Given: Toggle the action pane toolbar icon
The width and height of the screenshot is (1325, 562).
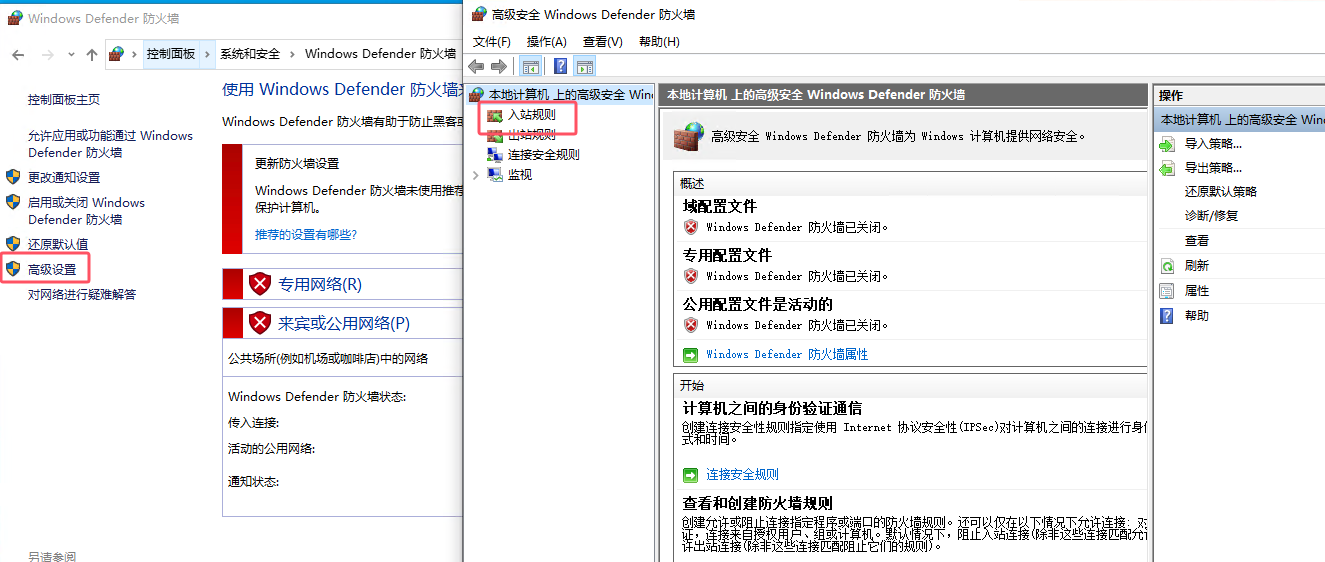Looking at the screenshot, I should 585,67.
